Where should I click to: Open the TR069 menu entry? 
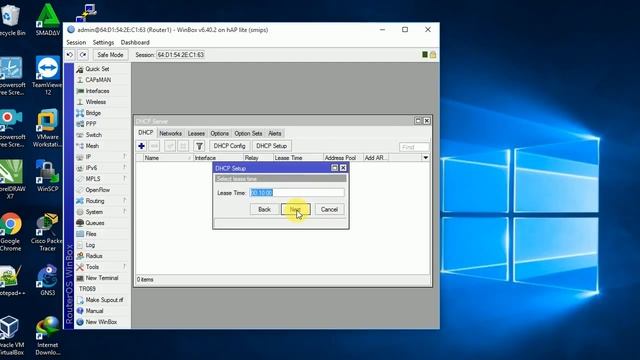click(87, 289)
